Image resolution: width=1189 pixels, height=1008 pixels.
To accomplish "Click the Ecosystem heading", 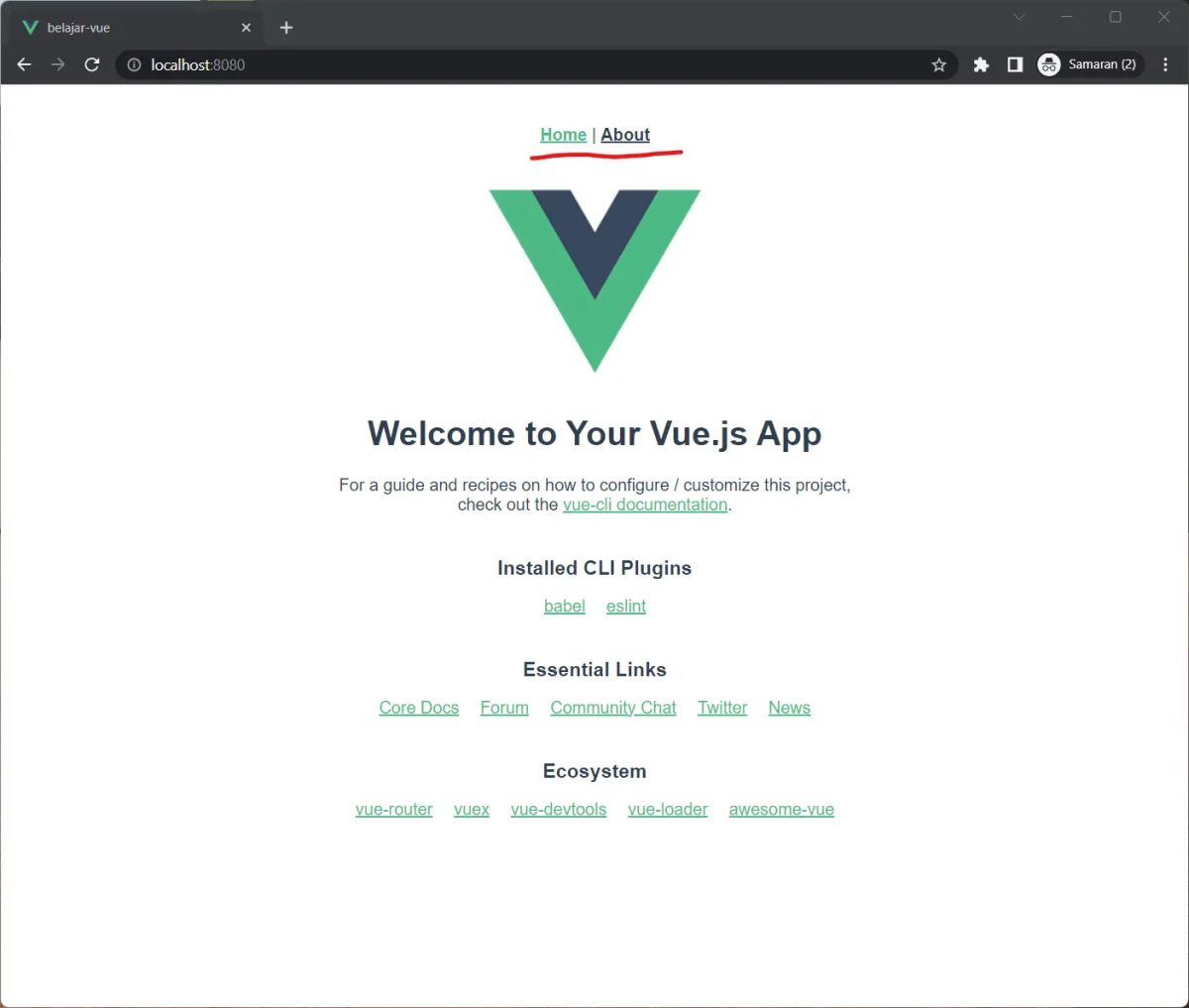I will [x=594, y=771].
